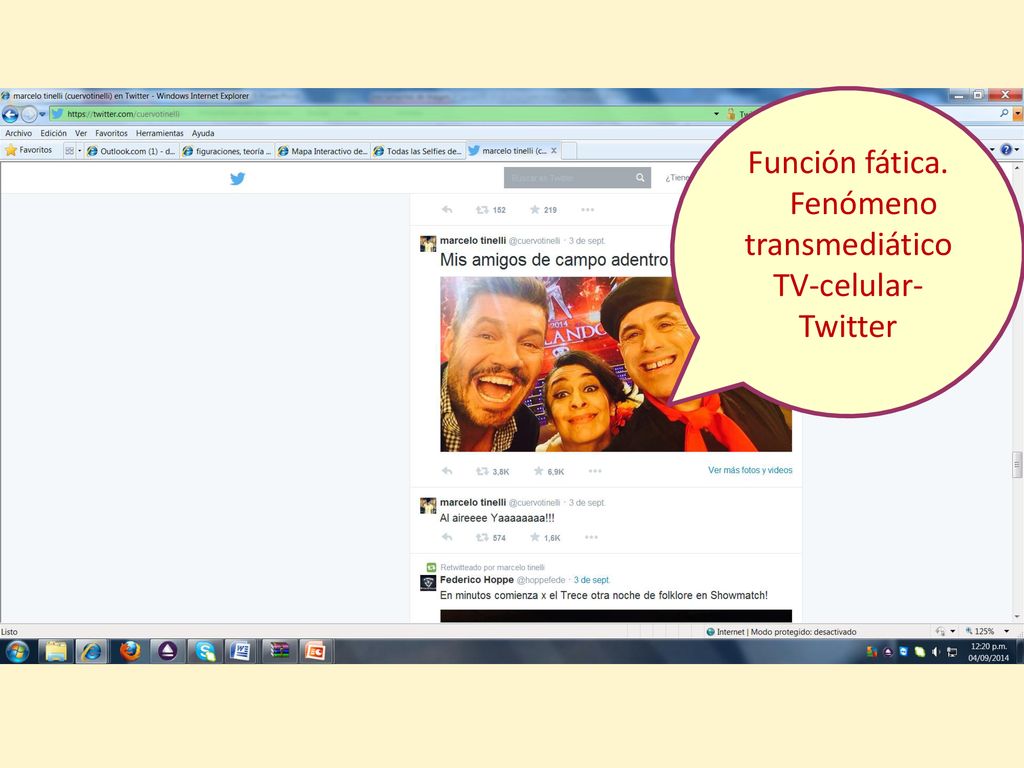Click Federico Hoppe profile name link
This screenshot has width=1024, height=768.
coord(477,580)
